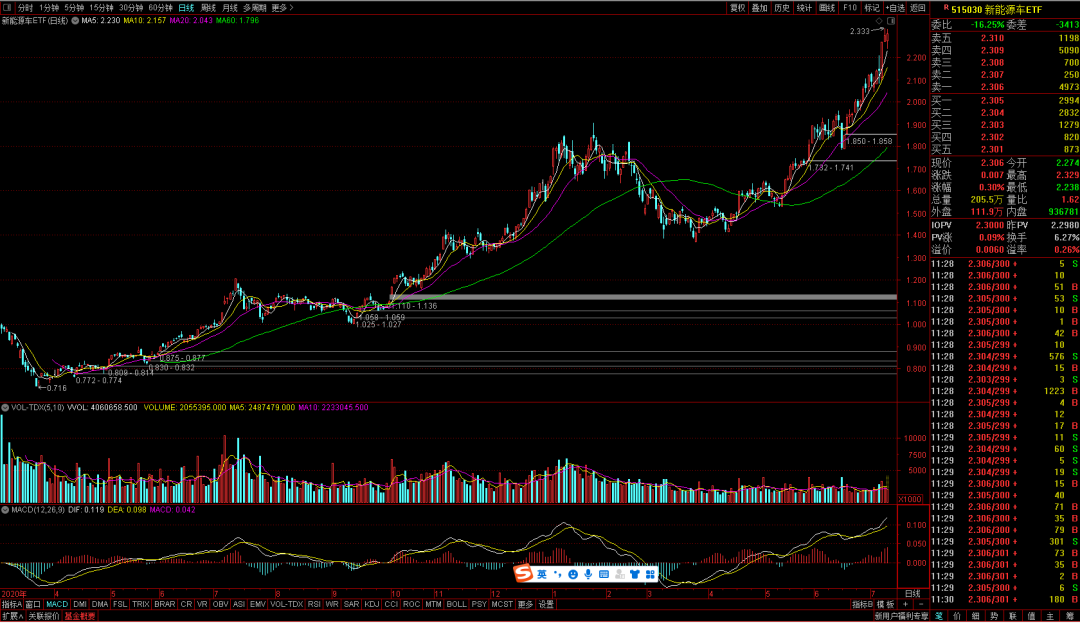Select the 60分钟 period
Screen dimensions: 1080x623
161,8
